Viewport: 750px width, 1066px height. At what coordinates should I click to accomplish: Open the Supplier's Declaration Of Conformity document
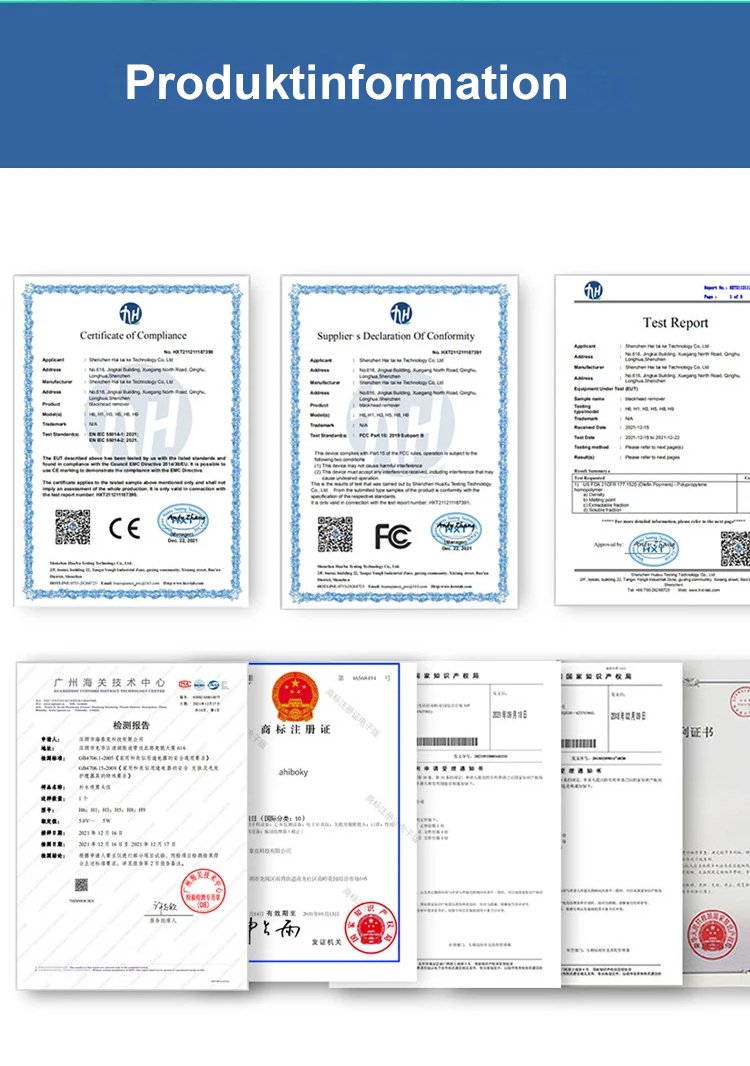point(400,440)
